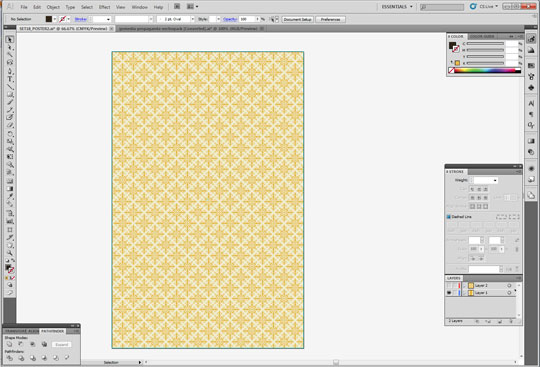
Task: Click Outline pathfinder icon
Action: click(55, 358)
